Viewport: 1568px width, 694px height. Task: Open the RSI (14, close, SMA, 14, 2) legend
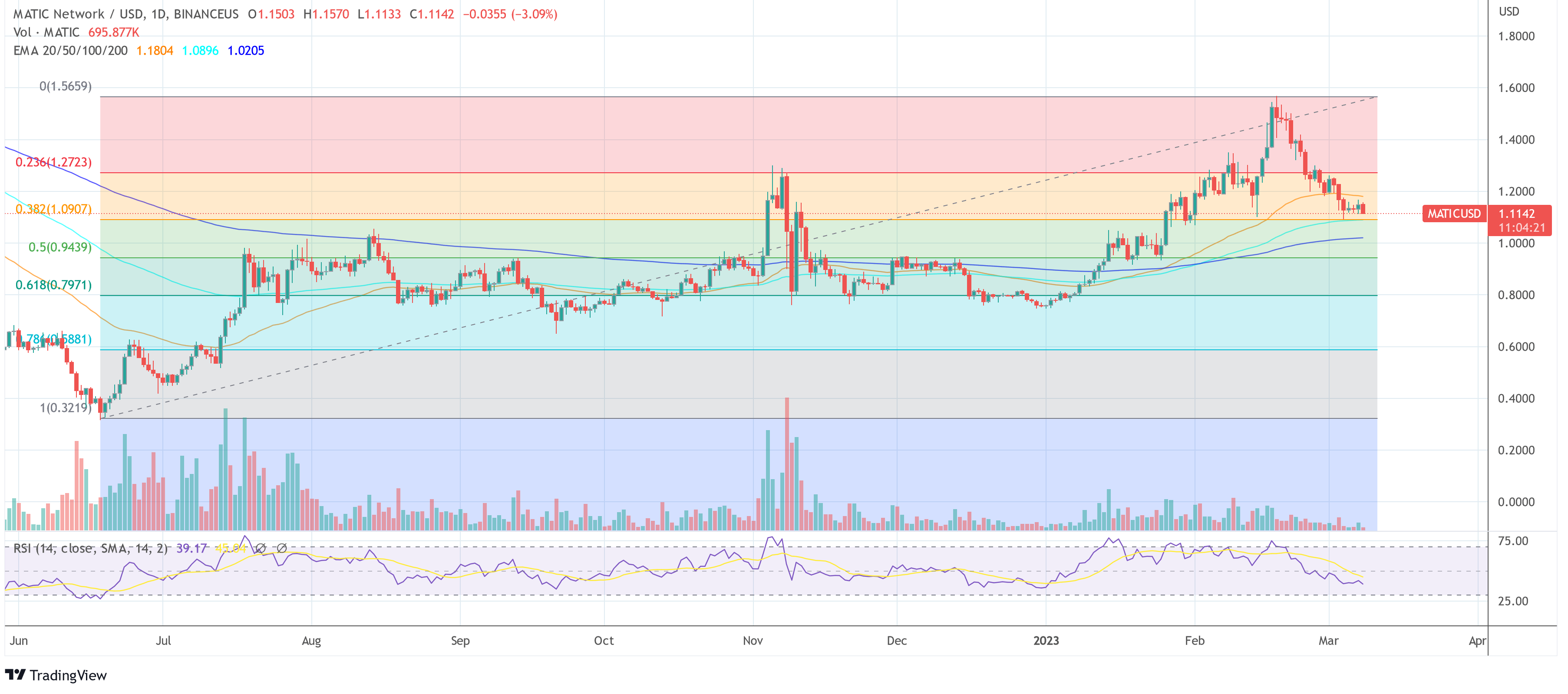pyautogui.click(x=91, y=548)
